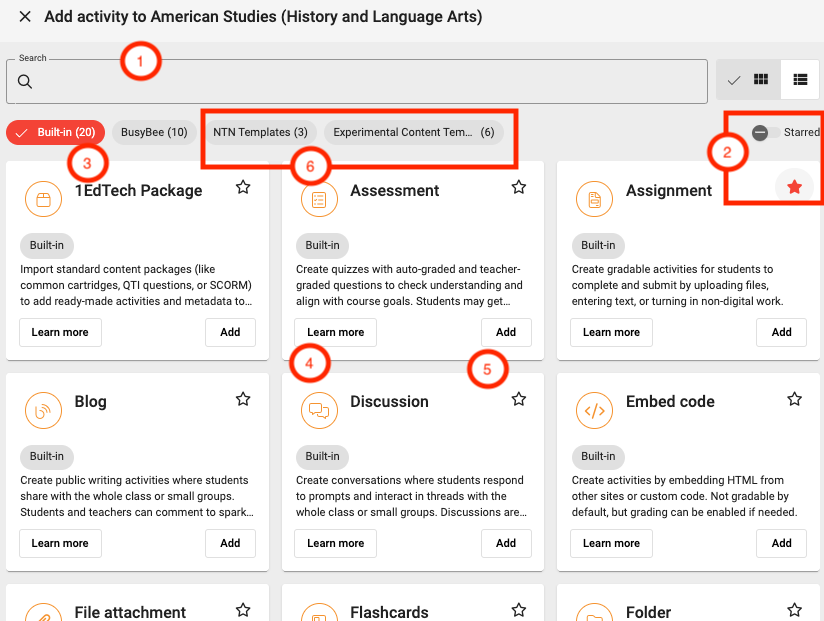
Task: Filter by Experimental Content Templates chip
Action: pyautogui.click(x=413, y=132)
